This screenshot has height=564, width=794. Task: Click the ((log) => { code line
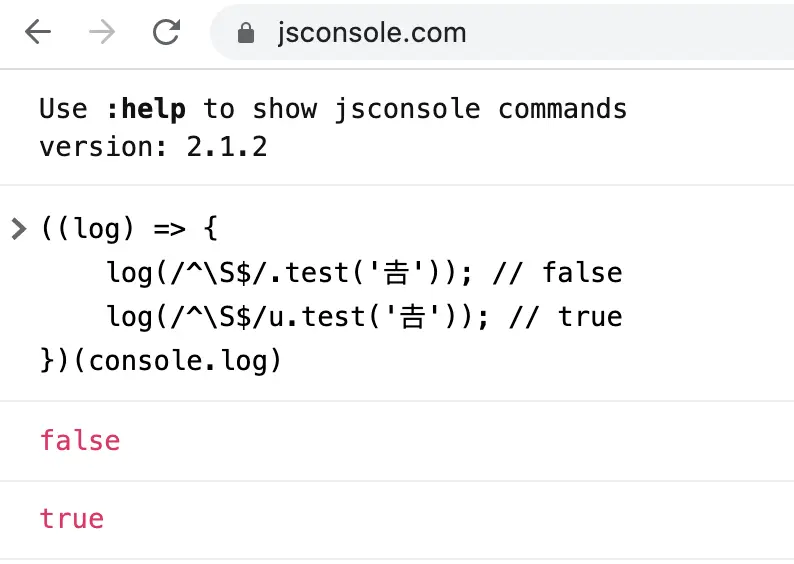click(x=130, y=229)
